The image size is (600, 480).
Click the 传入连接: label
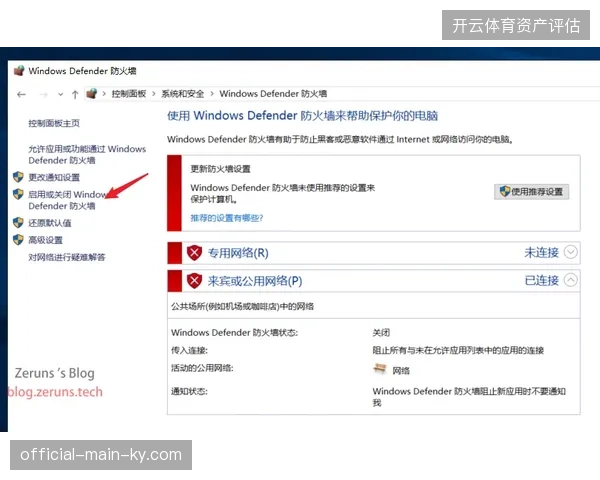tap(189, 351)
